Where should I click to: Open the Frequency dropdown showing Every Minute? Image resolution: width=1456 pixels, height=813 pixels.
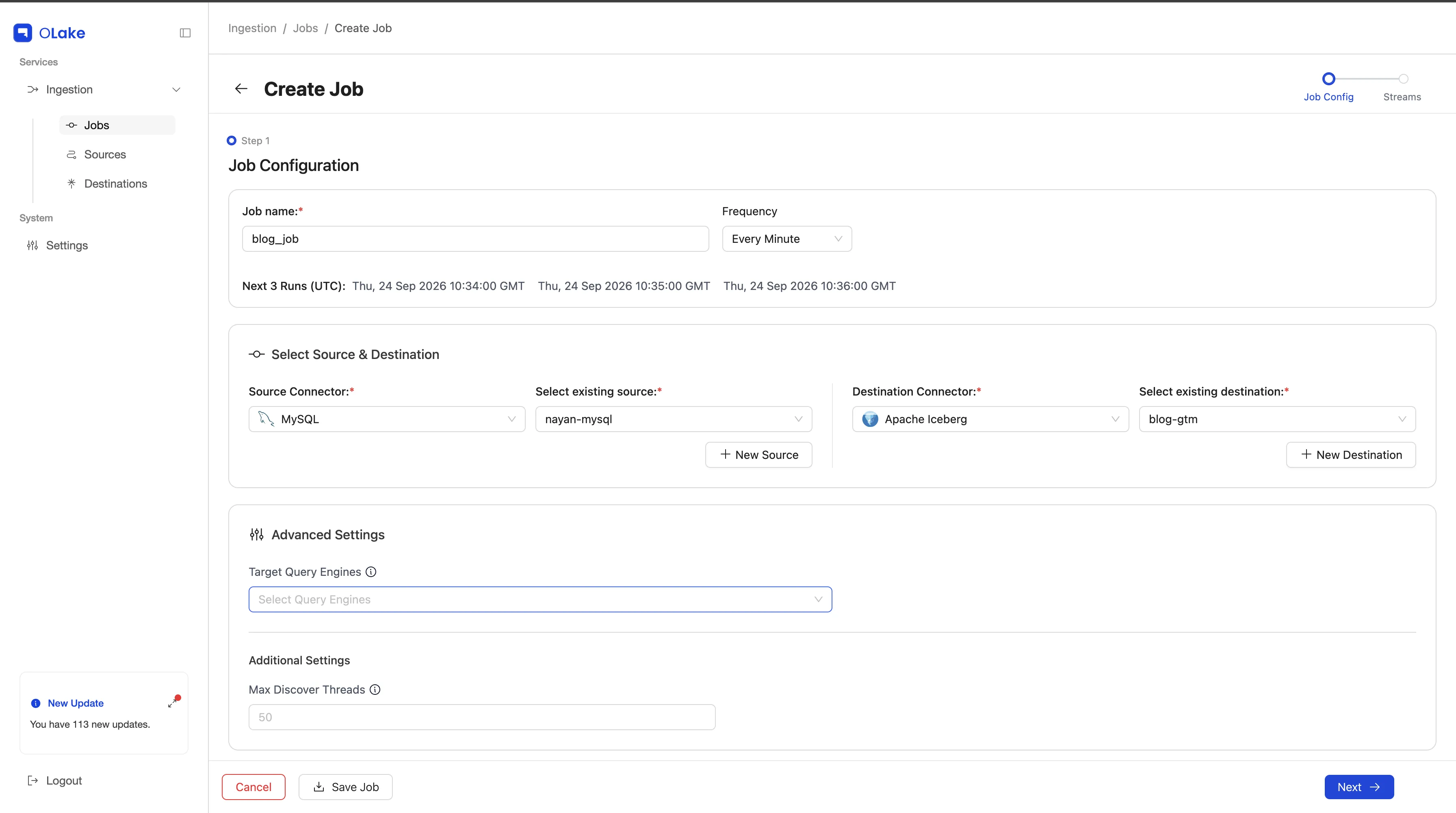(787, 239)
